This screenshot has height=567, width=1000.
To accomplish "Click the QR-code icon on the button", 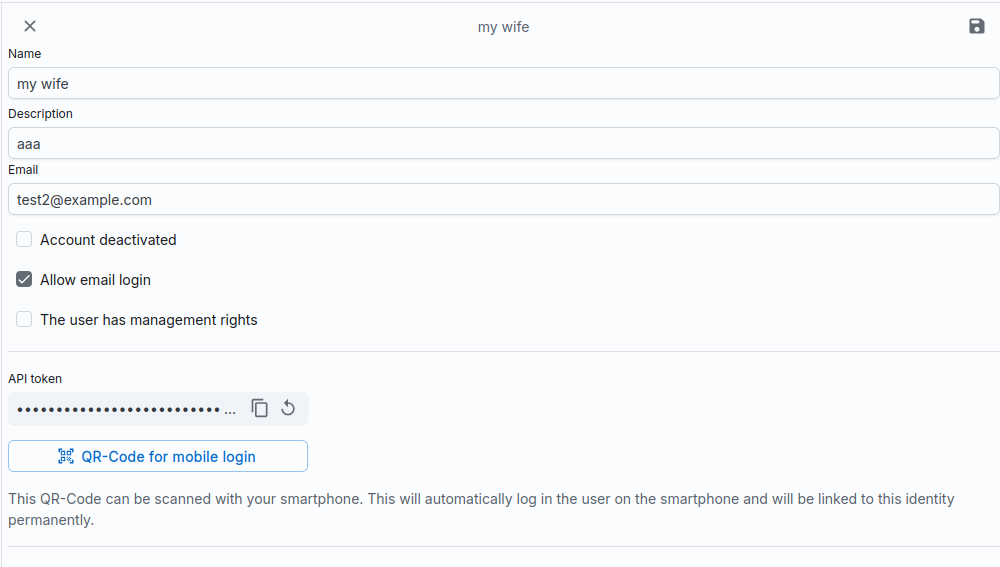I will (x=66, y=456).
